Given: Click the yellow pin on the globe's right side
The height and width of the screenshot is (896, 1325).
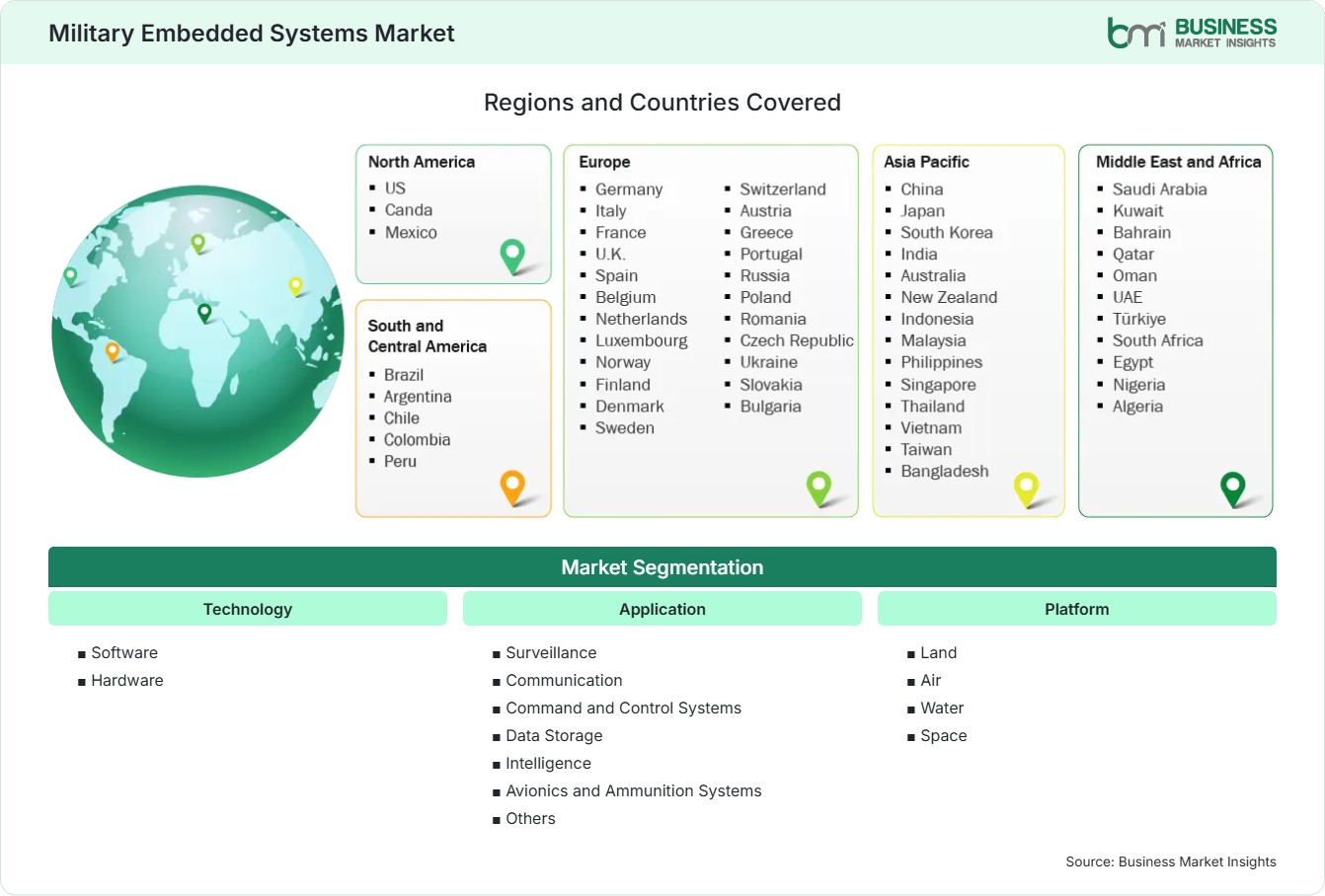Looking at the screenshot, I should 295,286.
